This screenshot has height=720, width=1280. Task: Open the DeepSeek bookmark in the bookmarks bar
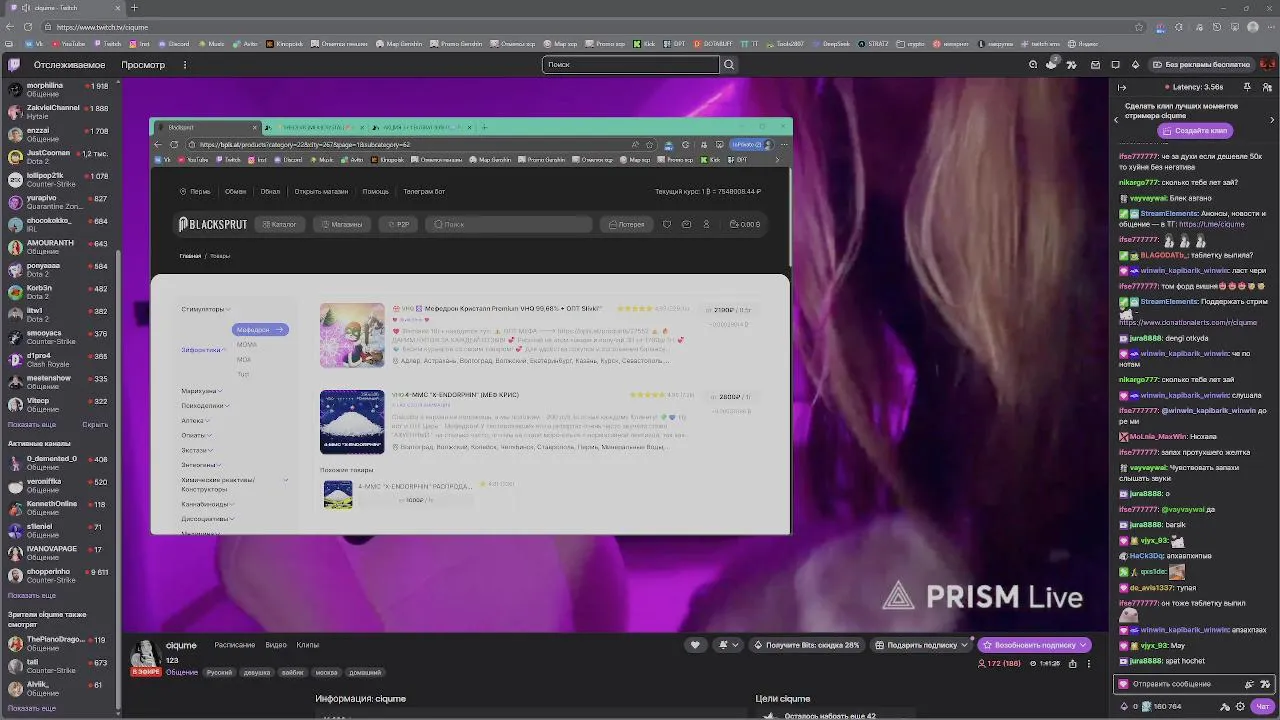[830, 44]
